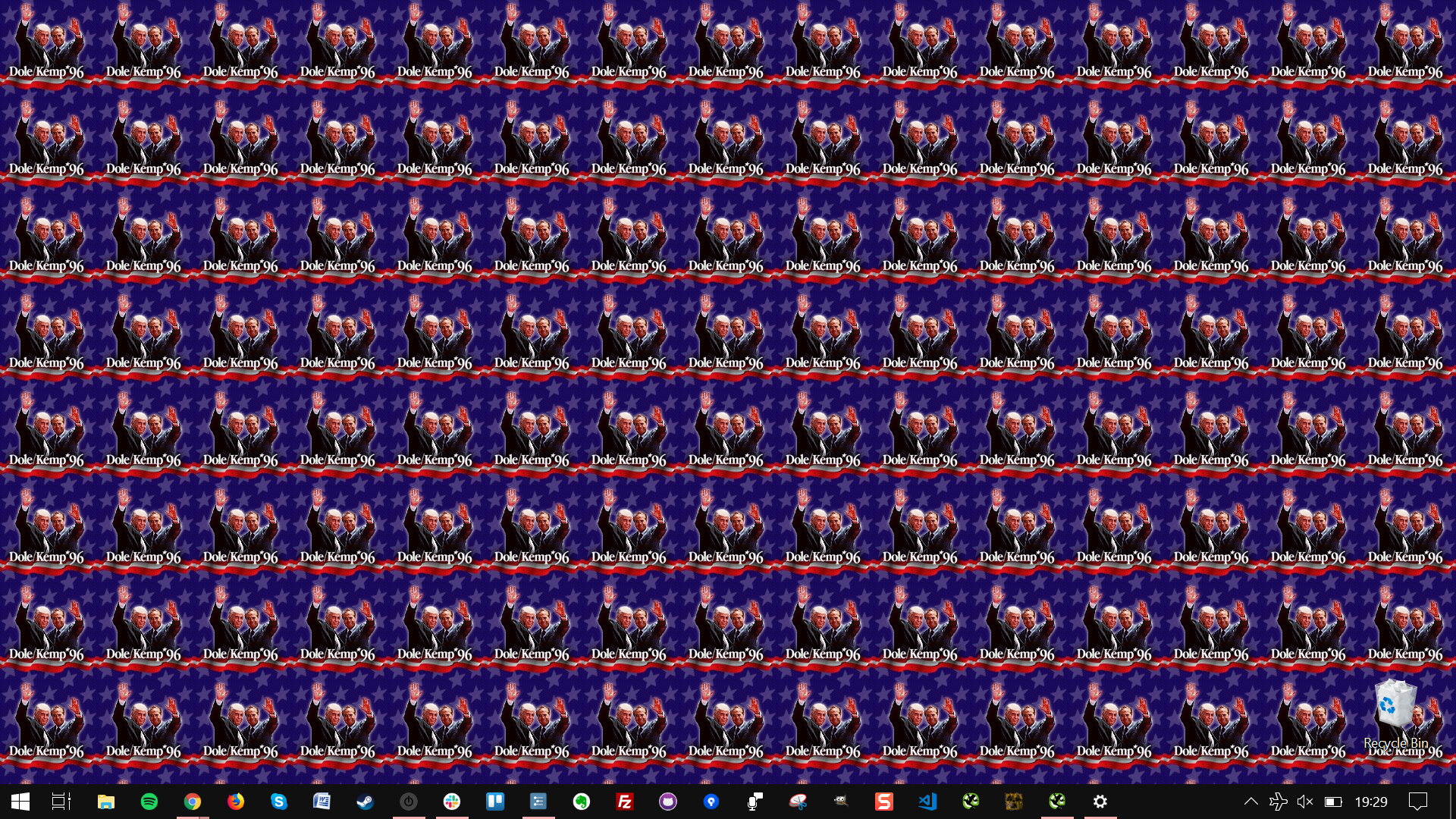Launch Evernote from the taskbar
This screenshot has width=1456, height=819.
(582, 802)
